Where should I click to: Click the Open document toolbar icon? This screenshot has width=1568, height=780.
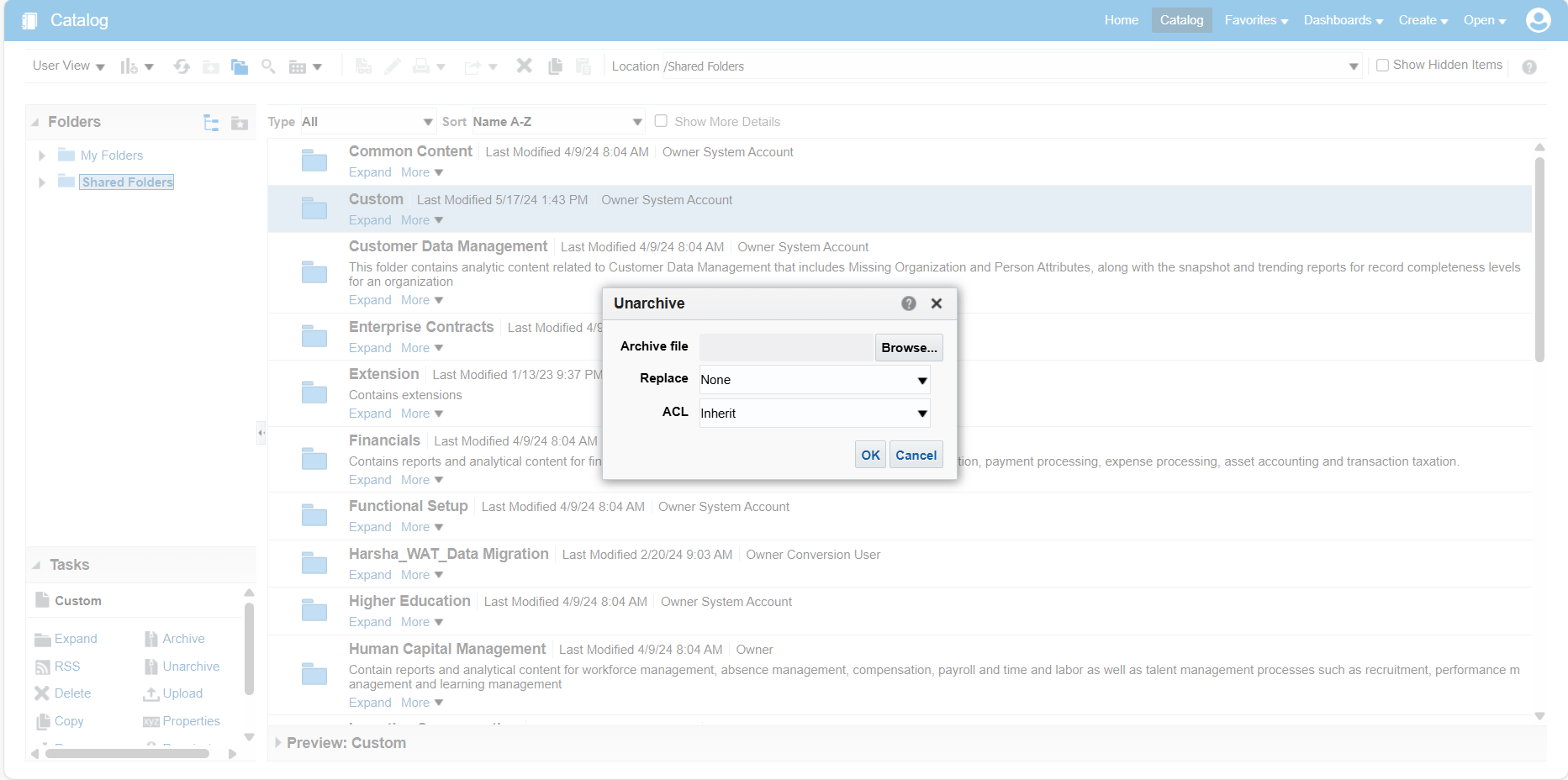[x=363, y=66]
